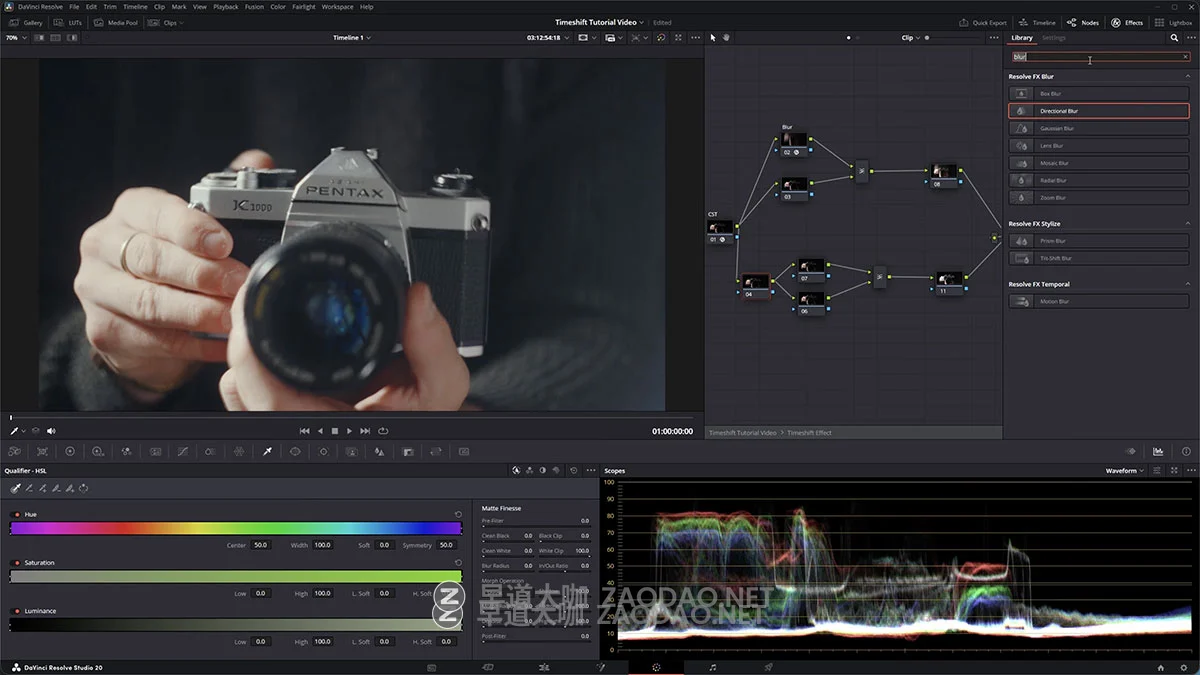Open the HDR wheels palette

[98, 452]
